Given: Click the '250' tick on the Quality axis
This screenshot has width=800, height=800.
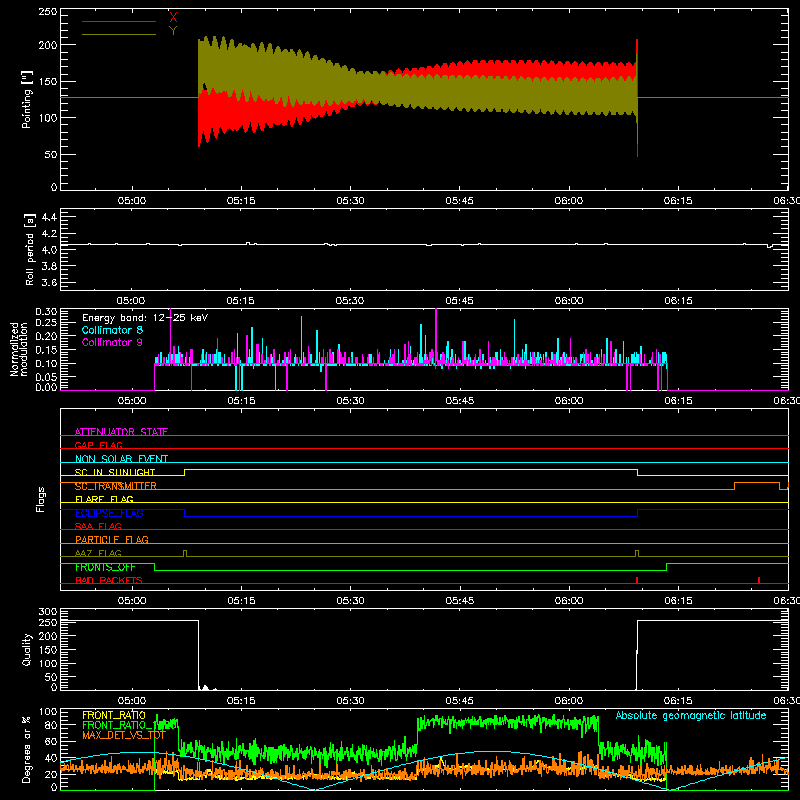Looking at the screenshot, I should [47, 623].
